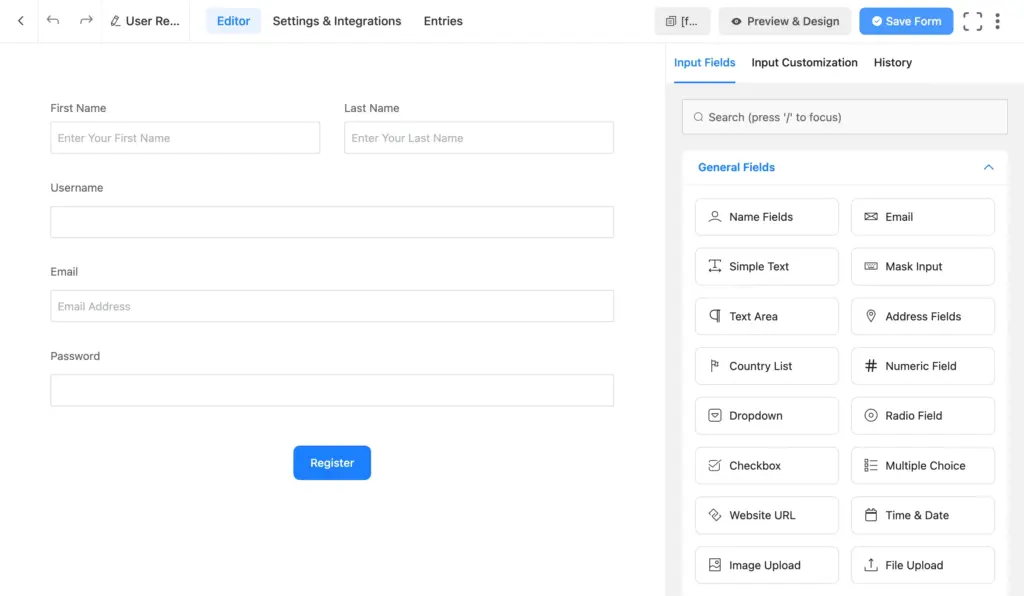Focus the field search box
This screenshot has height=596, width=1024.
point(844,116)
